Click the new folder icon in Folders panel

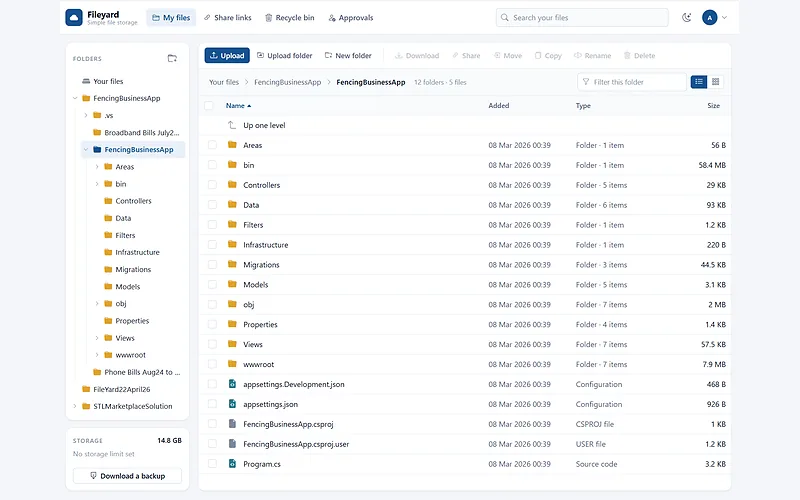(172, 58)
